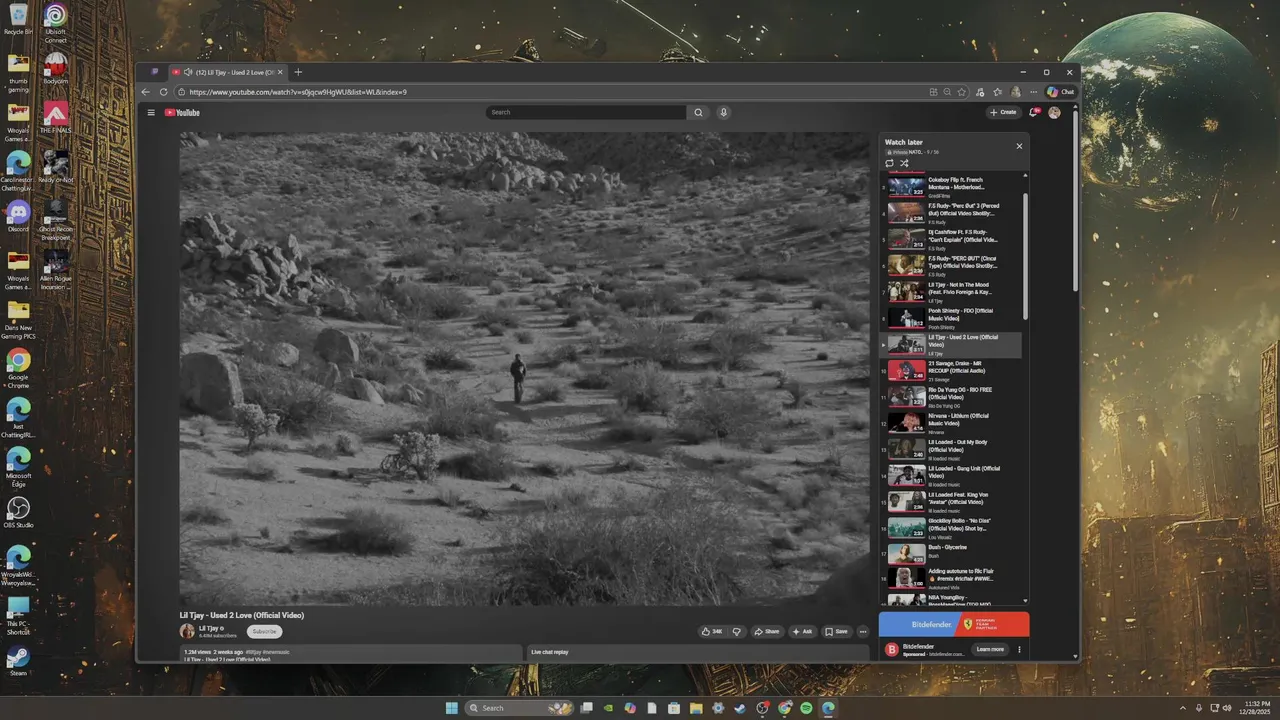Open Bitdefender ad options kebab menu

pos(1020,649)
